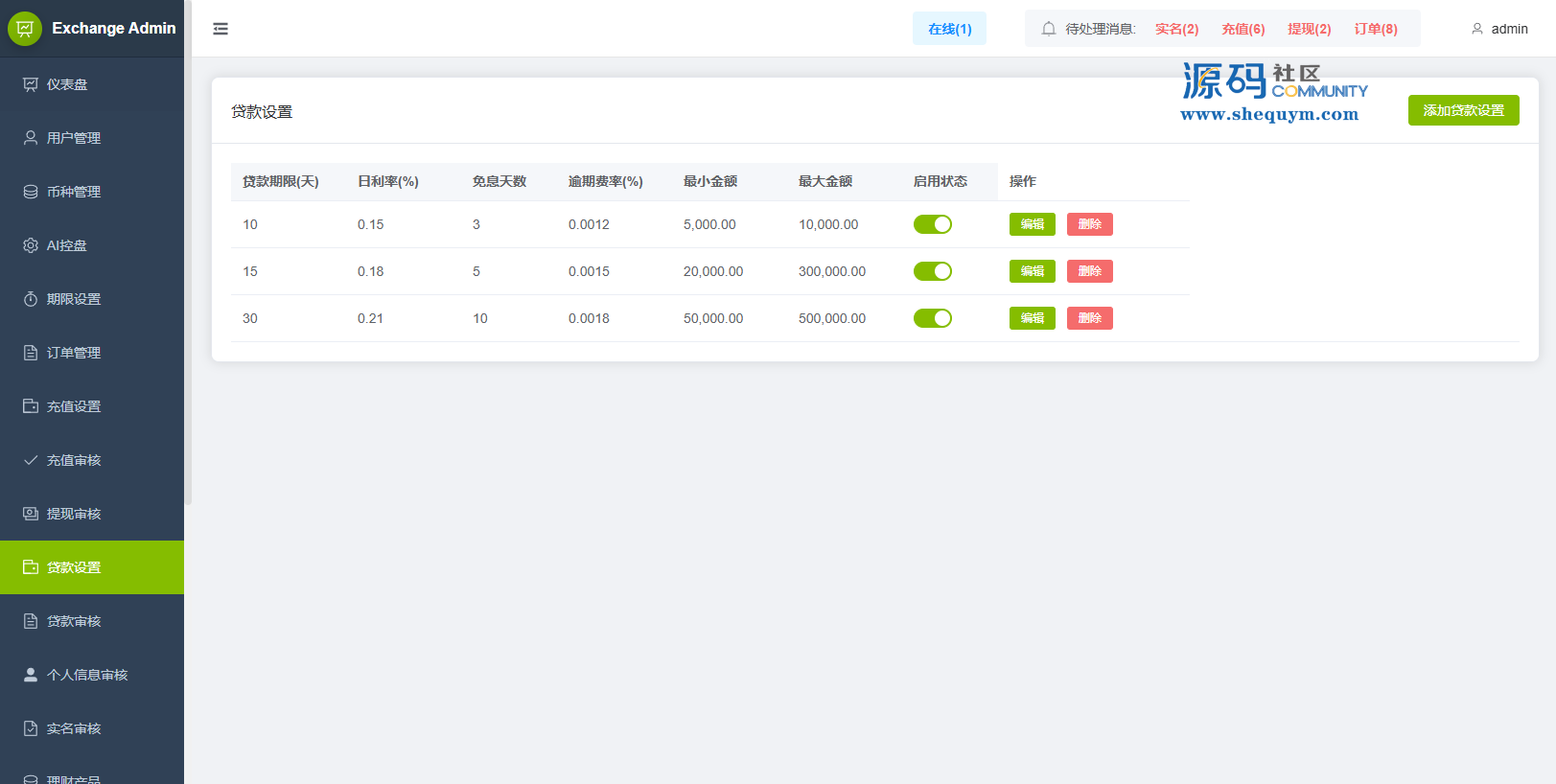Viewport: 1556px width, 784px height.
Task: Click the maximum amount 300,000.00
Action: 832,271
